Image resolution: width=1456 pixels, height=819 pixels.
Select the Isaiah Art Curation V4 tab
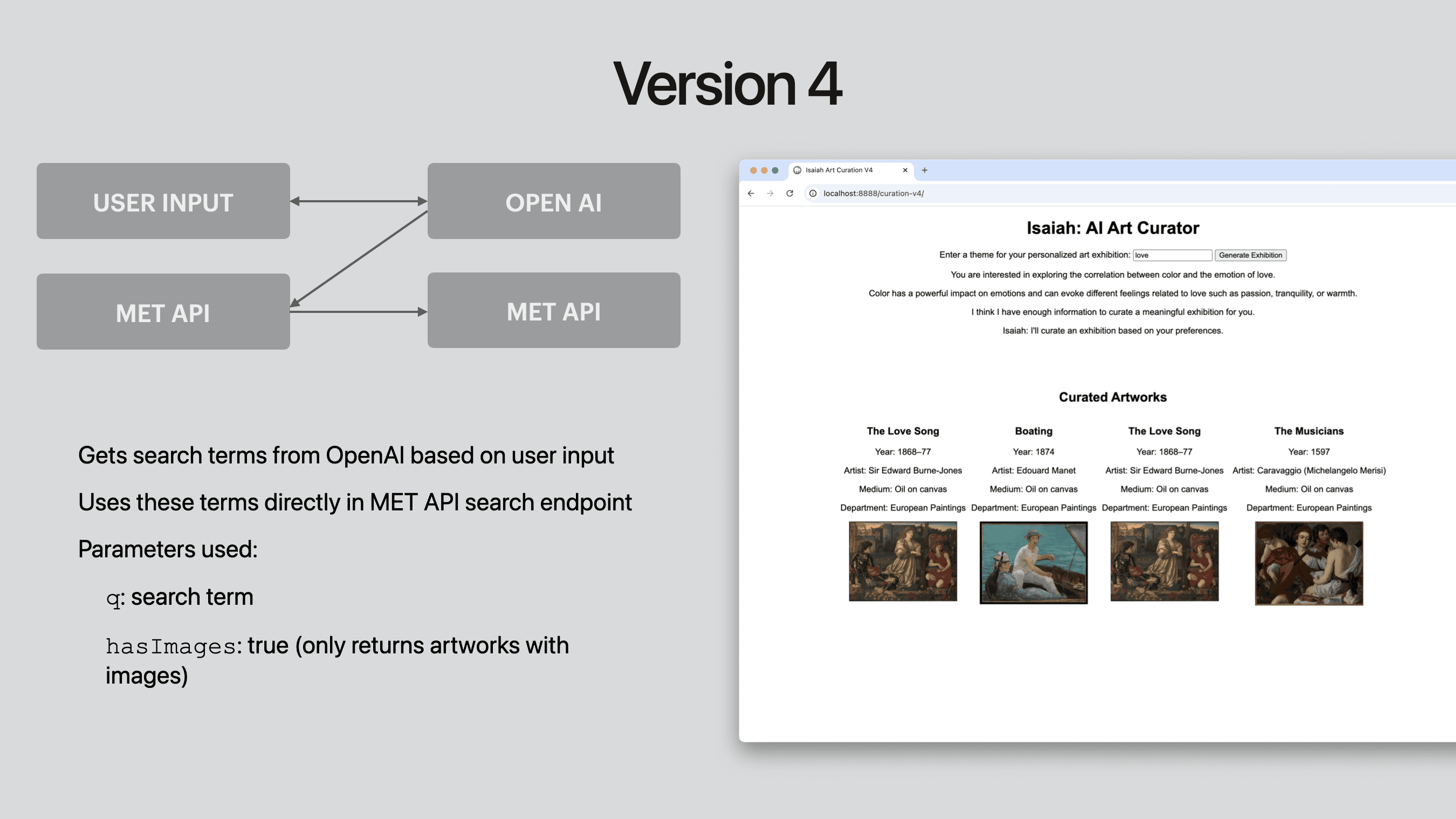tap(839, 170)
